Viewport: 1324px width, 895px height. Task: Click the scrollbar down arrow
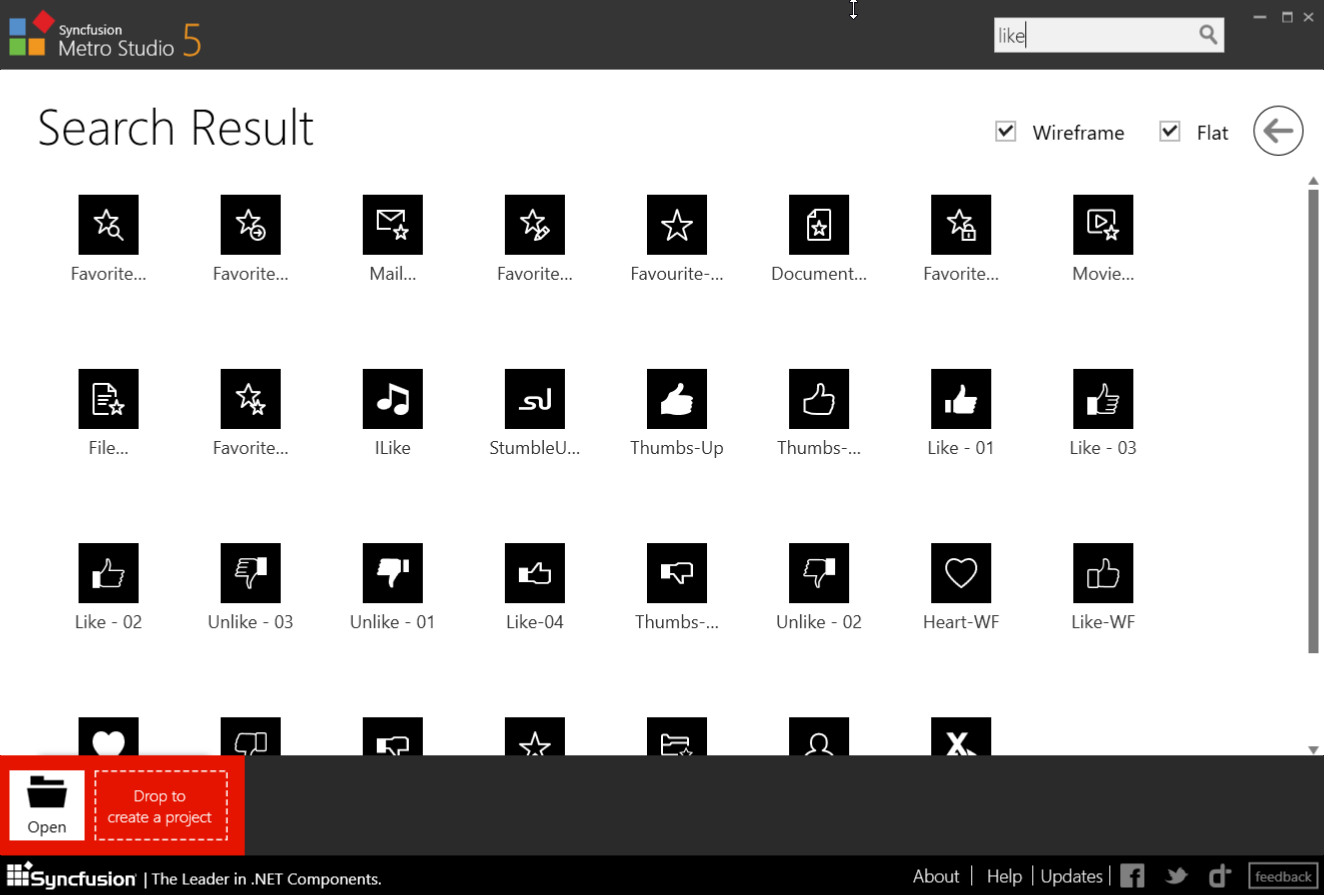(1313, 749)
